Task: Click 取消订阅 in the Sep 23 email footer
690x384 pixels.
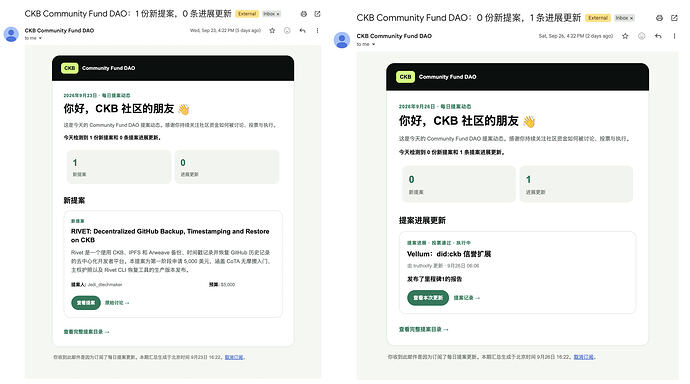Action: 234,357
